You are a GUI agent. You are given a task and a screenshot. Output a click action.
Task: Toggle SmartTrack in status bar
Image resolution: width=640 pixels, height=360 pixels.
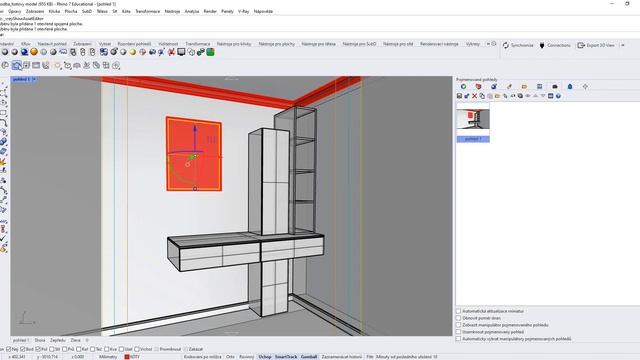coord(286,357)
